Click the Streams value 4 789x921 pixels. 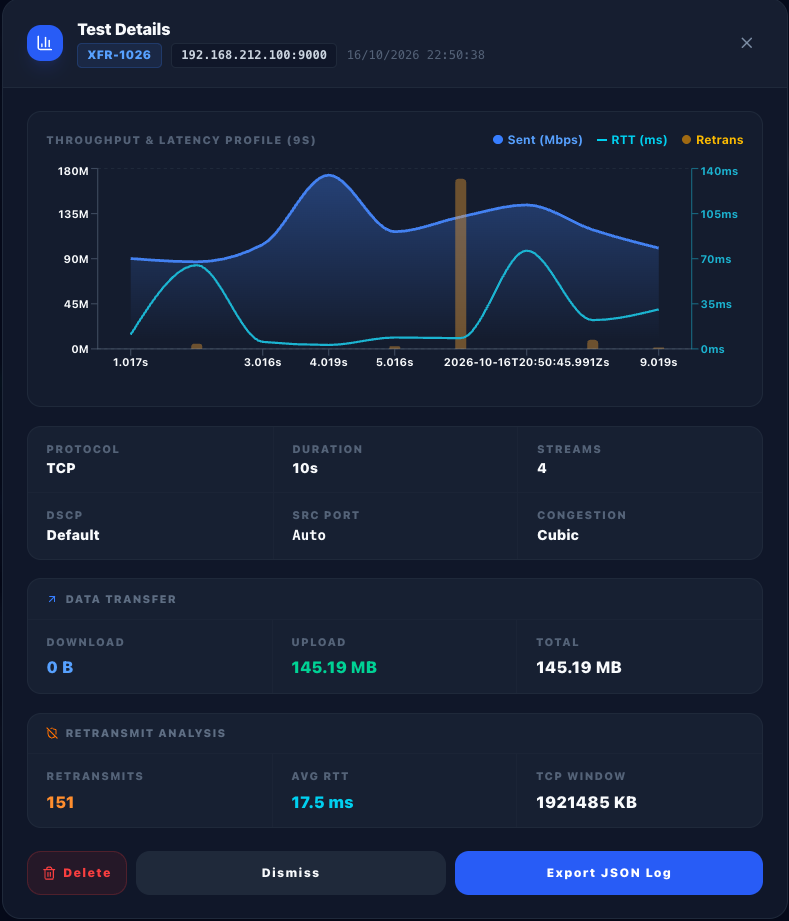[x=542, y=468]
